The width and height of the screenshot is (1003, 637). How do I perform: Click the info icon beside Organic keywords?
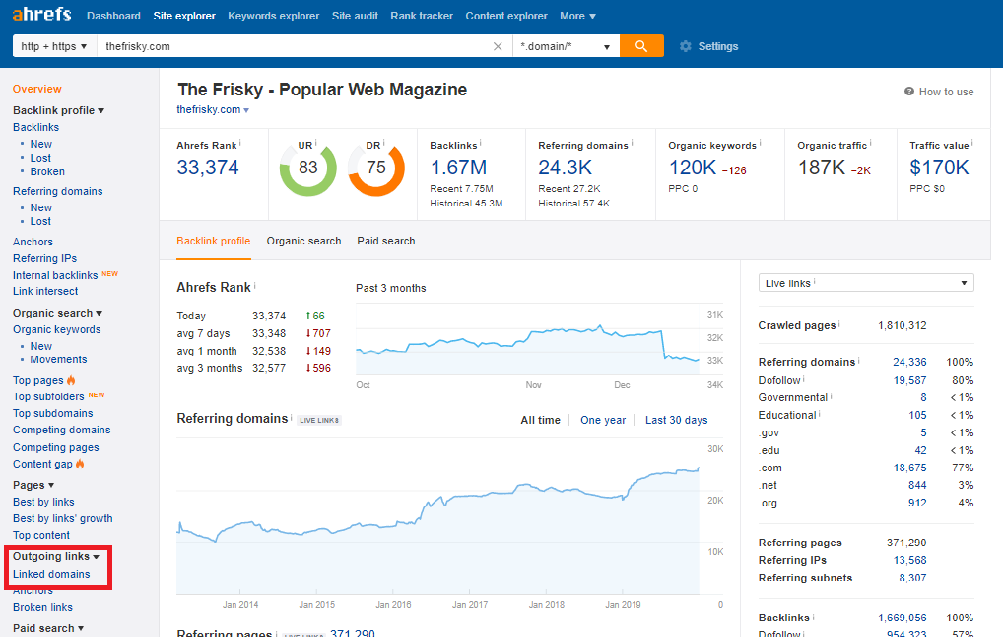(x=760, y=143)
